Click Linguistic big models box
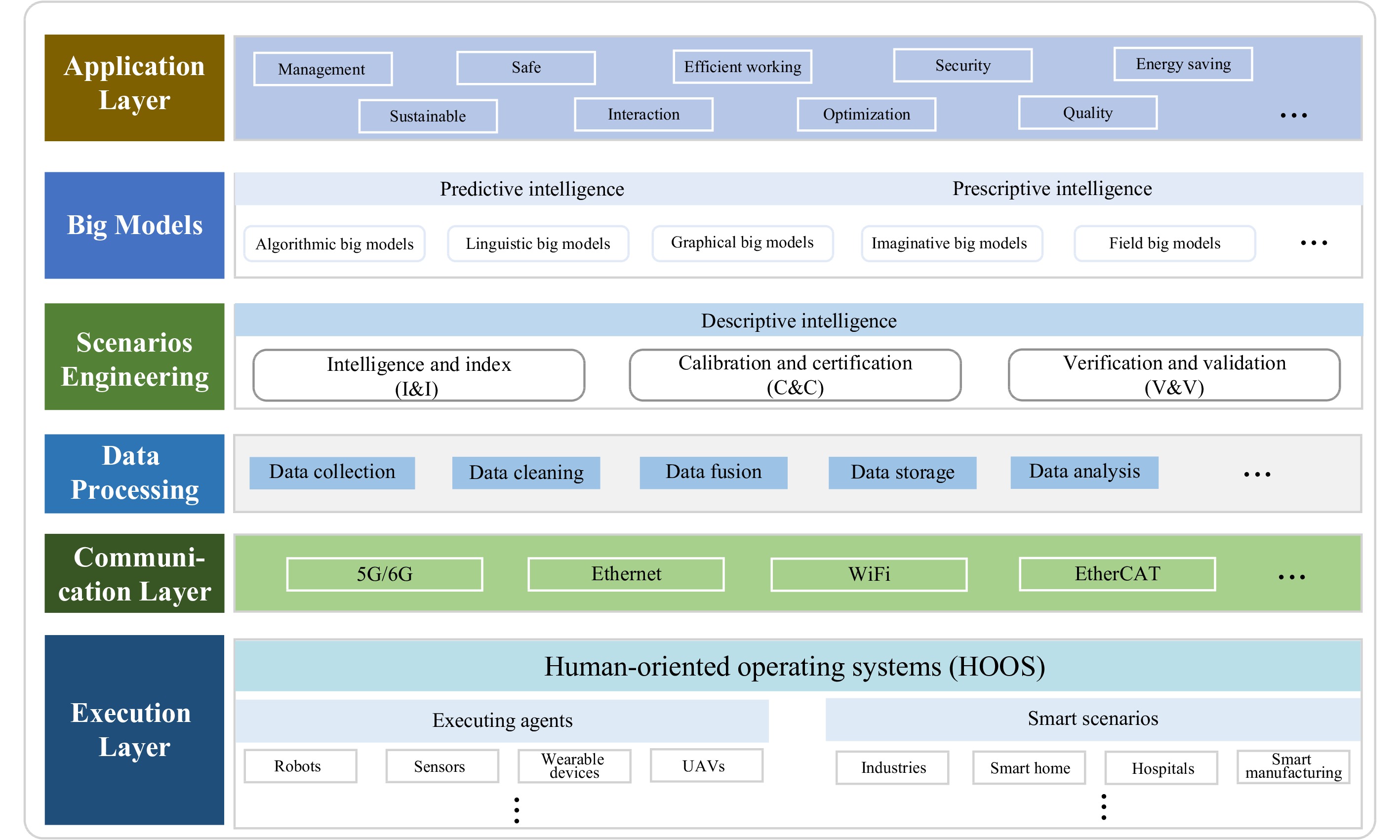 538,244
